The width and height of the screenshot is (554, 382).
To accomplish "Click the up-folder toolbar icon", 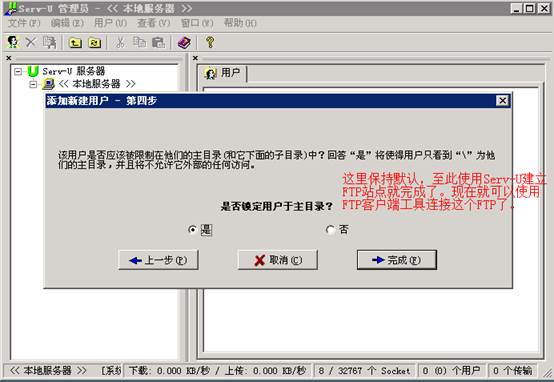I will pos(75,43).
